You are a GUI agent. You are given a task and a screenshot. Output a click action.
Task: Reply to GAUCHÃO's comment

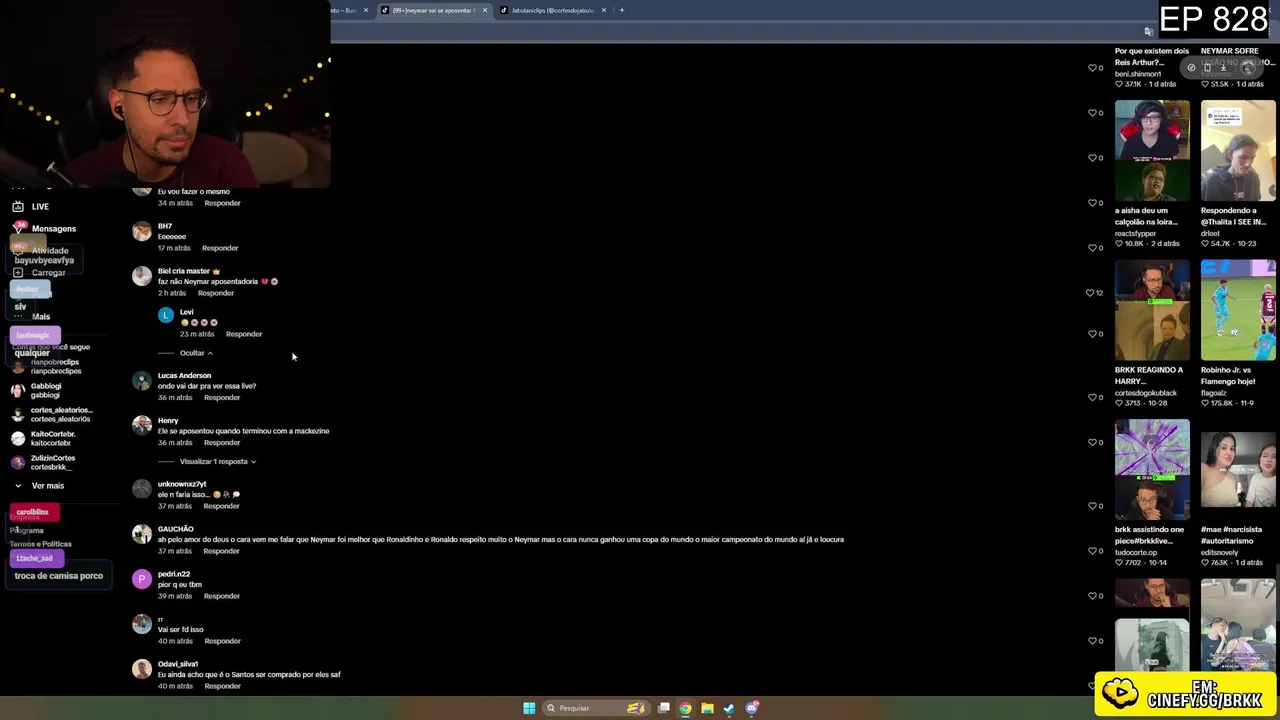pos(222,551)
